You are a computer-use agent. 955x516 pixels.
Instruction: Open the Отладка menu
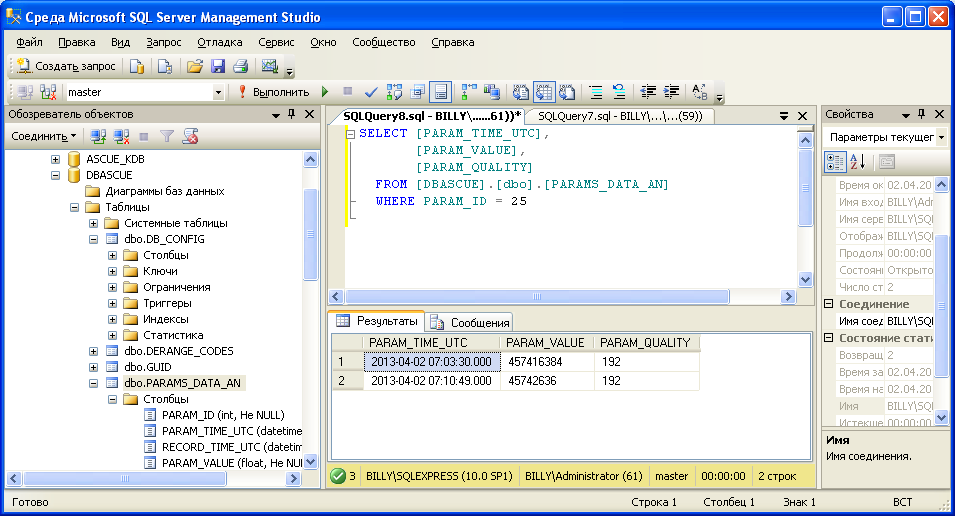(x=220, y=42)
